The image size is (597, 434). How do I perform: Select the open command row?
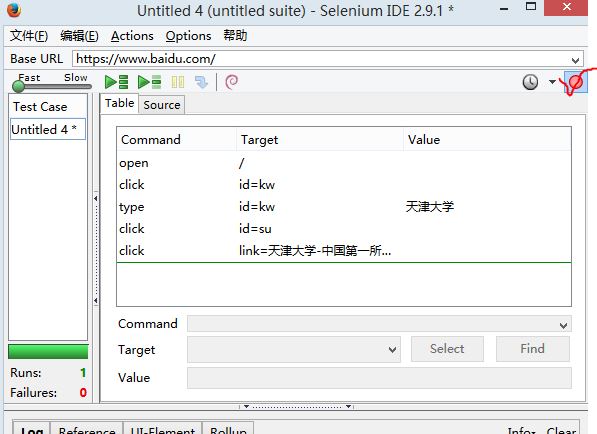point(344,163)
